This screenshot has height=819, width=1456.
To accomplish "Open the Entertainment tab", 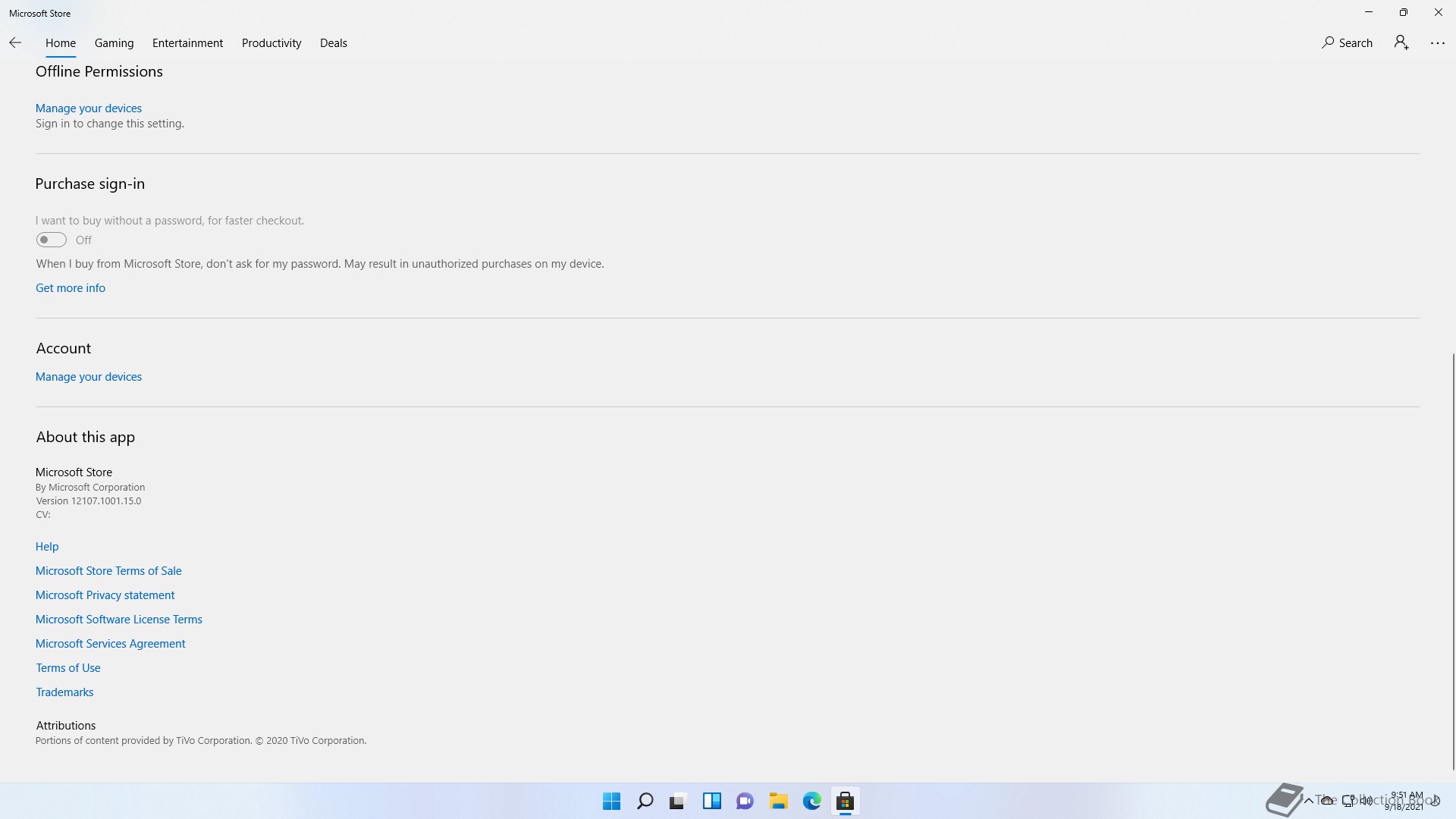I will (187, 43).
